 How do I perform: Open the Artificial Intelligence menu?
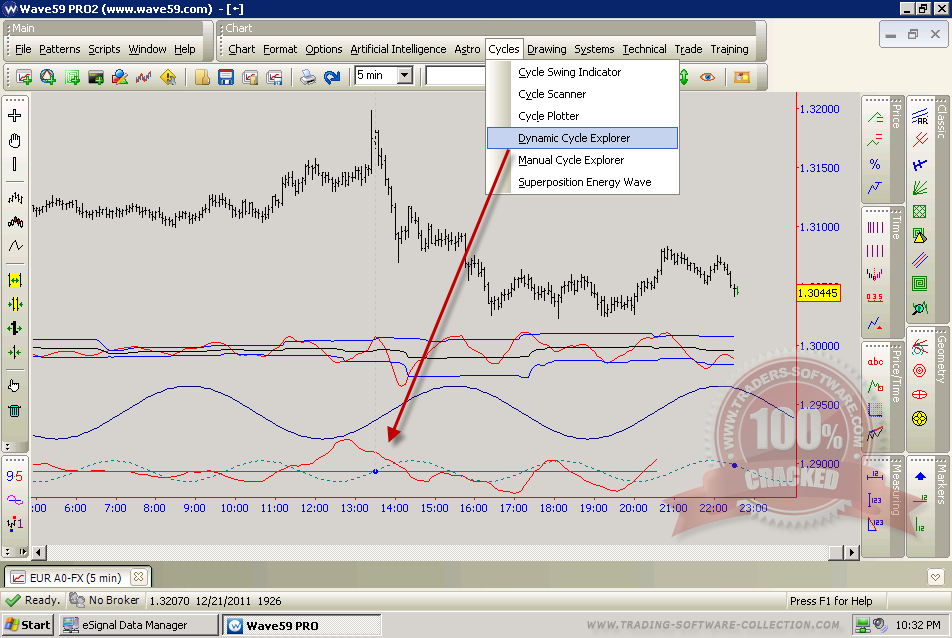point(398,49)
